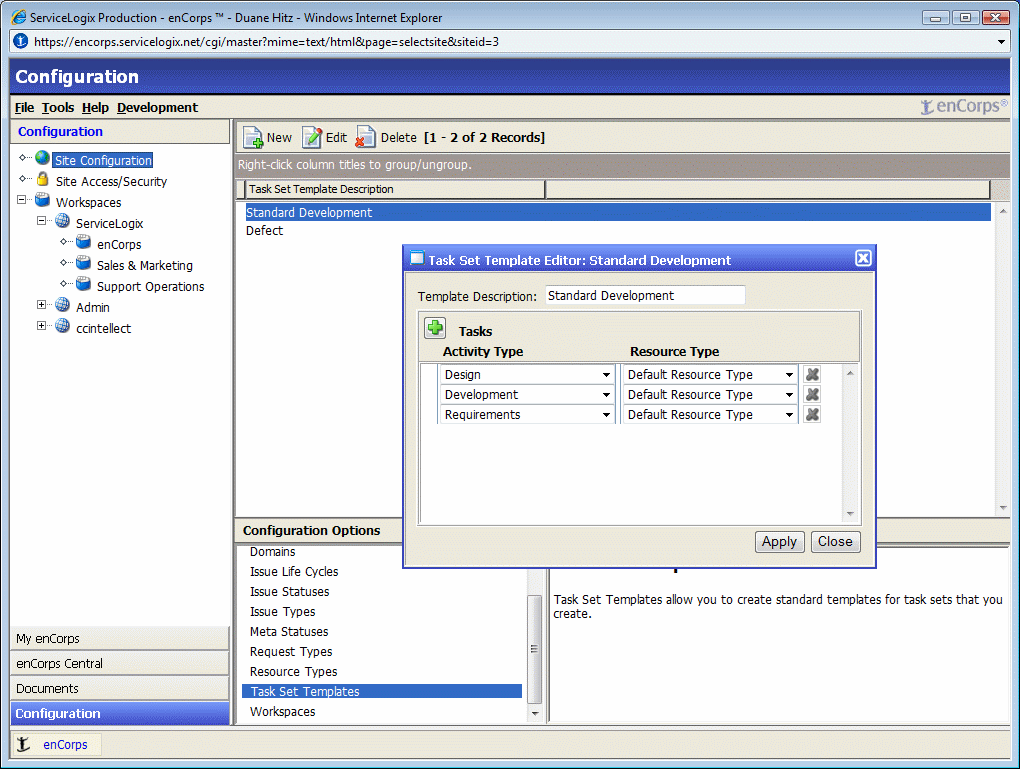Open resource type dropdown for Requirements row
Image resolution: width=1020 pixels, height=769 pixels.
point(789,415)
